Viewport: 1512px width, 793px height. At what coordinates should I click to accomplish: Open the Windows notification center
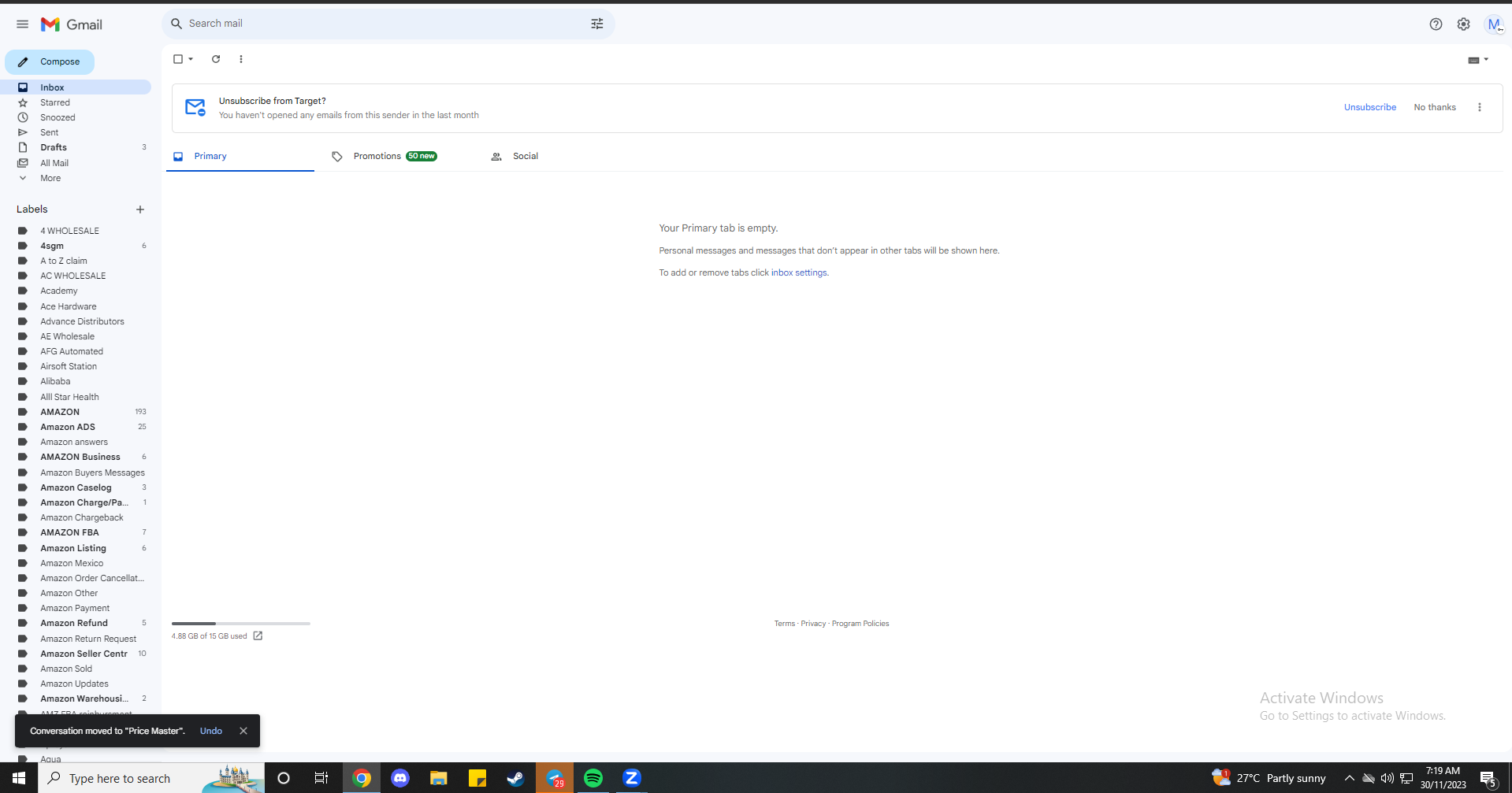pos(1488,778)
